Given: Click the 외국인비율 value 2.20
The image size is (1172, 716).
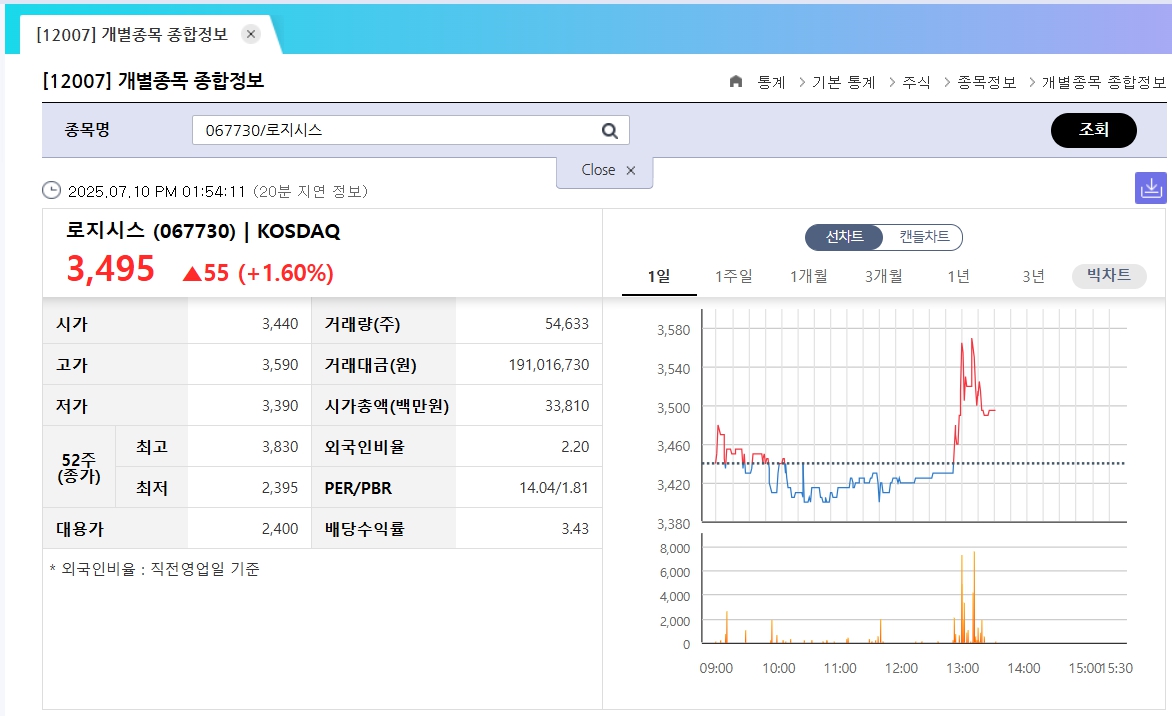Looking at the screenshot, I should 575,447.
